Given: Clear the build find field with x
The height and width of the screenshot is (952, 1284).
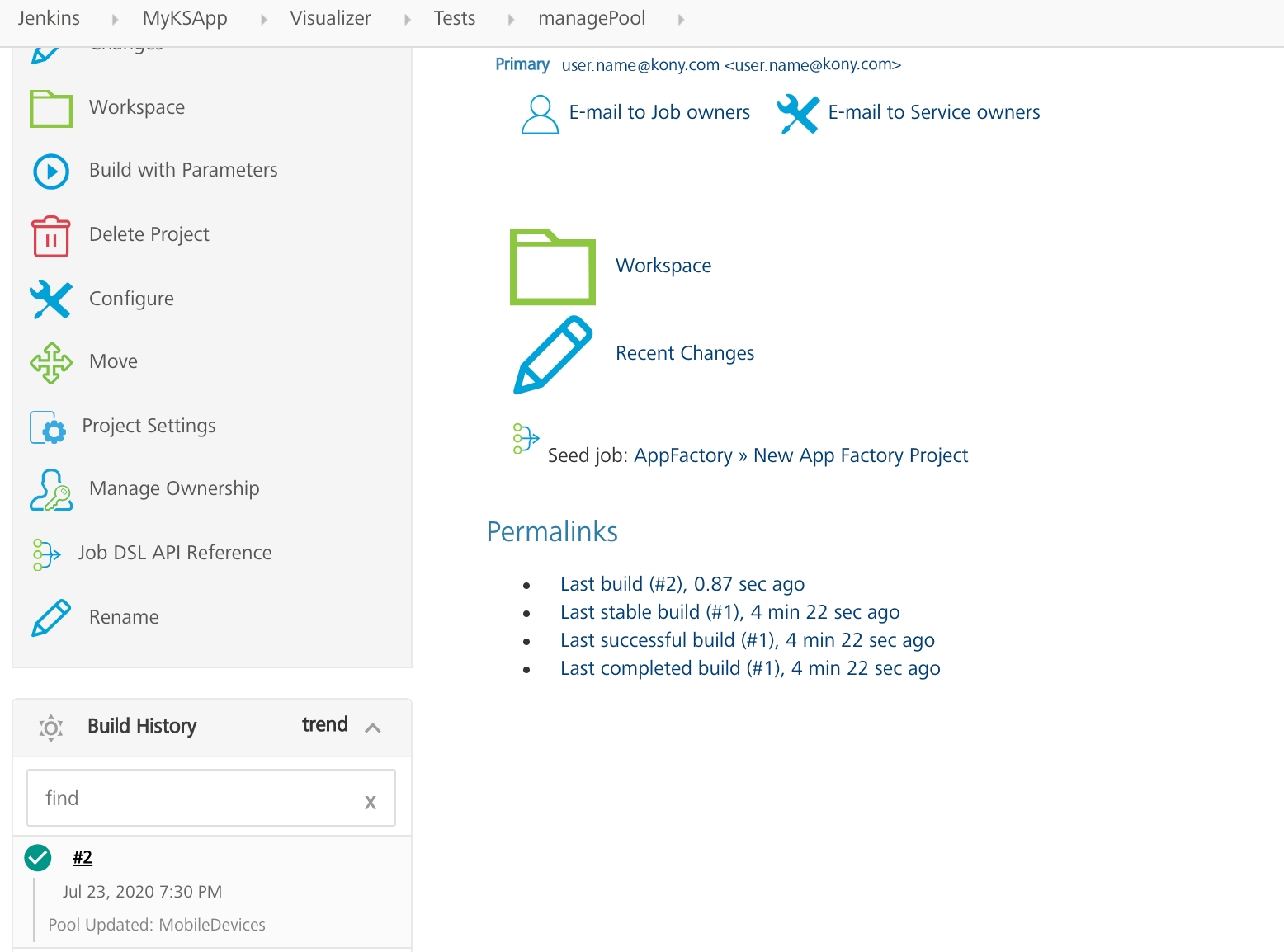Looking at the screenshot, I should coord(371,801).
